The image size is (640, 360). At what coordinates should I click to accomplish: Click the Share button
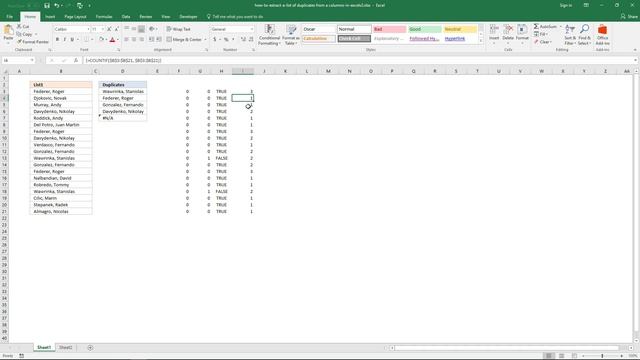point(629,17)
